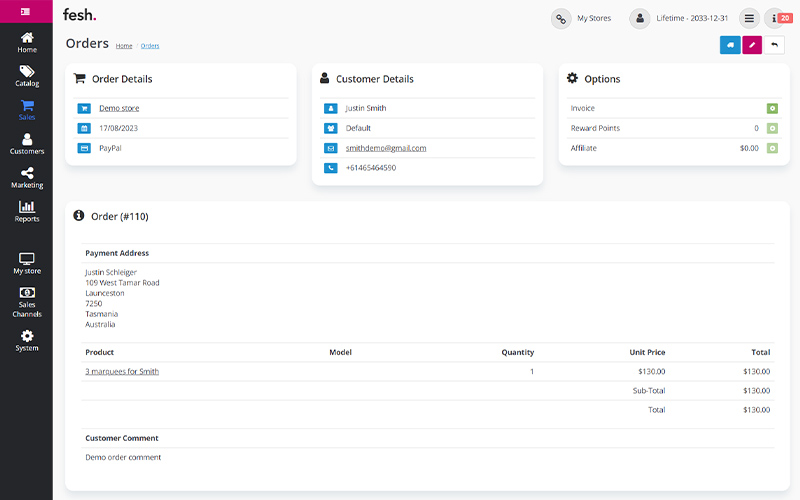Click the white back arrow button
Image resolution: width=800 pixels, height=500 pixels.
(774, 45)
